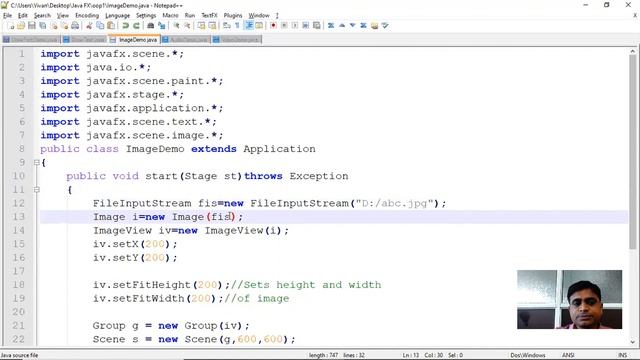Run macro multiple times icon
Screen dimensions: 640x360
[305, 26]
